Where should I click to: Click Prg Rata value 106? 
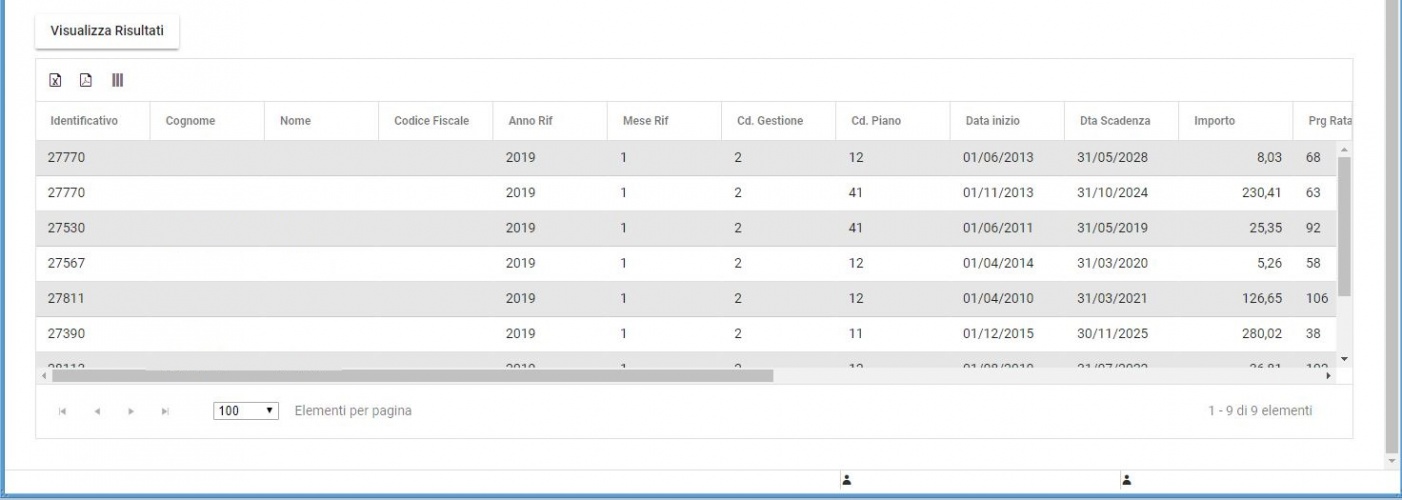pos(1317,299)
